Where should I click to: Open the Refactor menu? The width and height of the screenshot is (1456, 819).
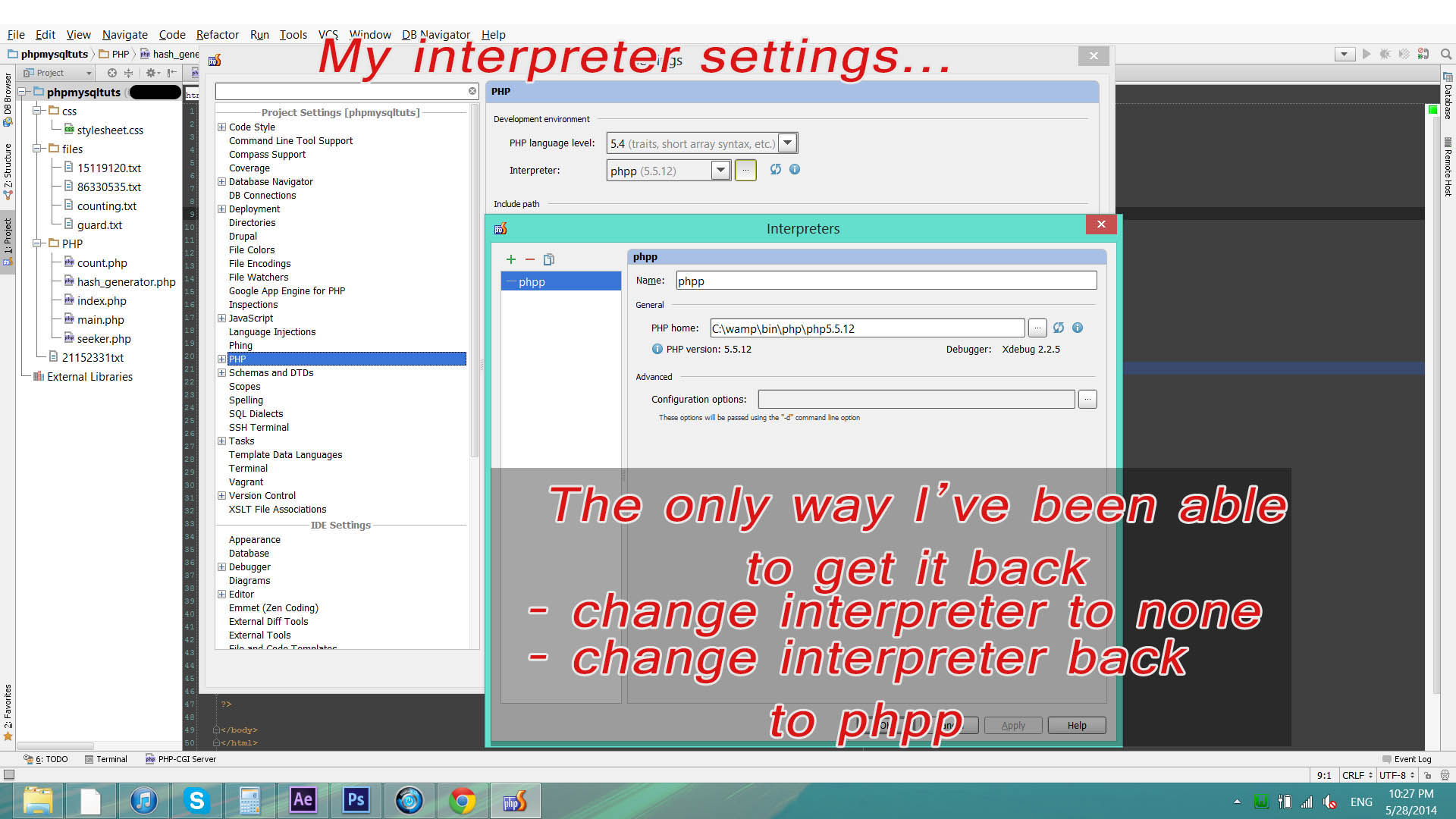click(x=217, y=35)
